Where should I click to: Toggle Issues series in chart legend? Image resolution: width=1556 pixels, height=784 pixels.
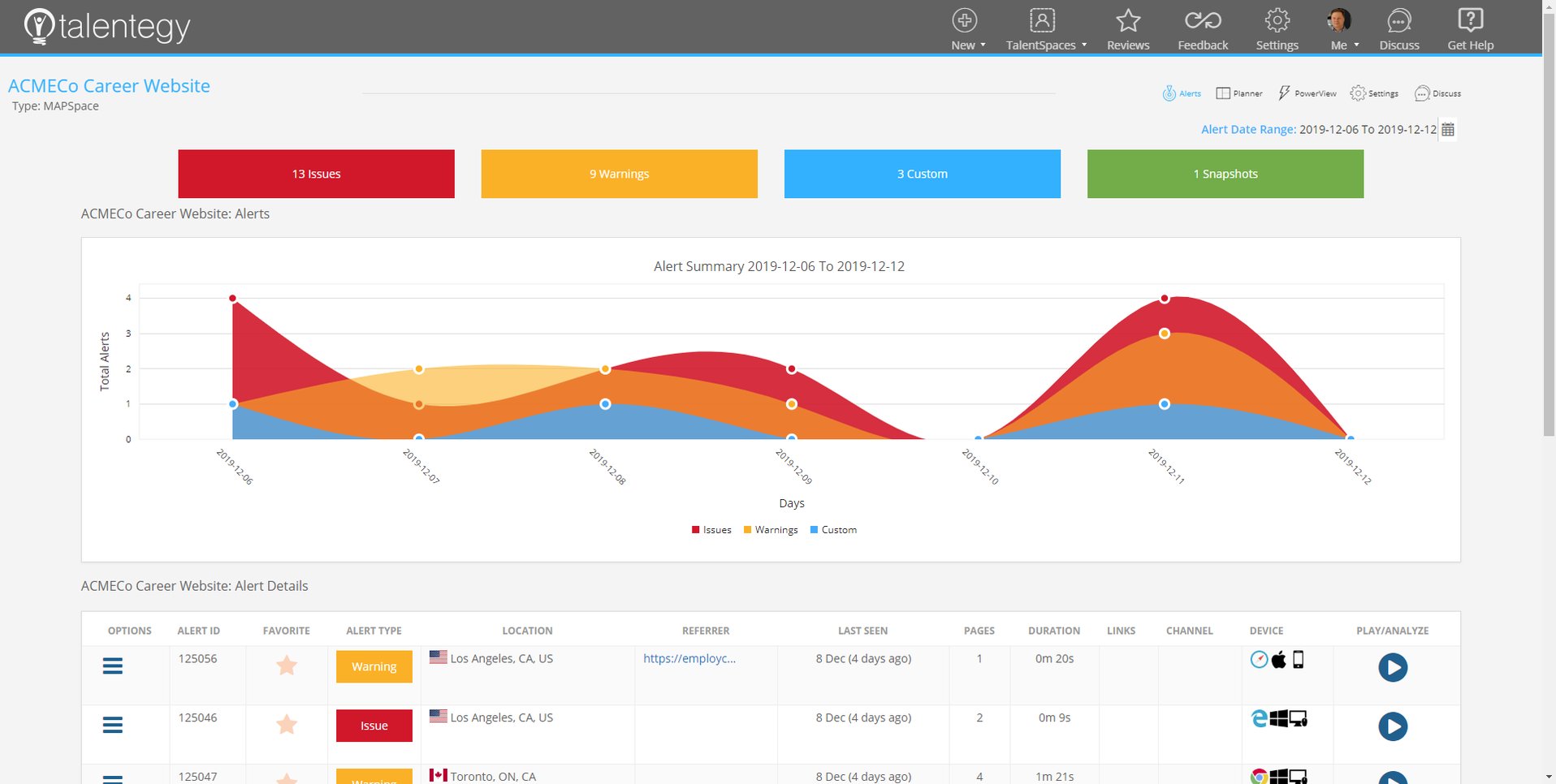coord(711,530)
